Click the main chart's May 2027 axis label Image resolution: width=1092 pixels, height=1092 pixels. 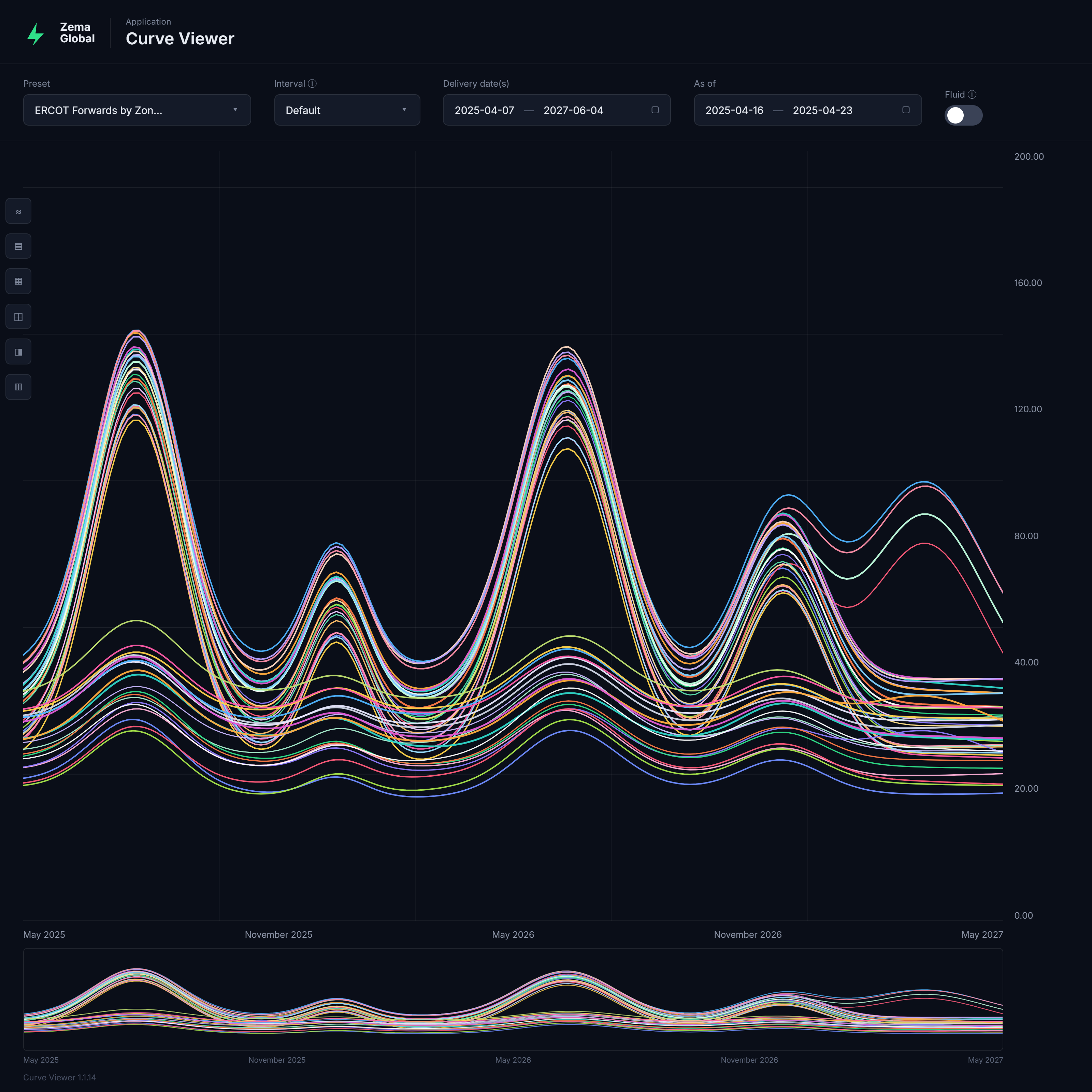click(982, 934)
